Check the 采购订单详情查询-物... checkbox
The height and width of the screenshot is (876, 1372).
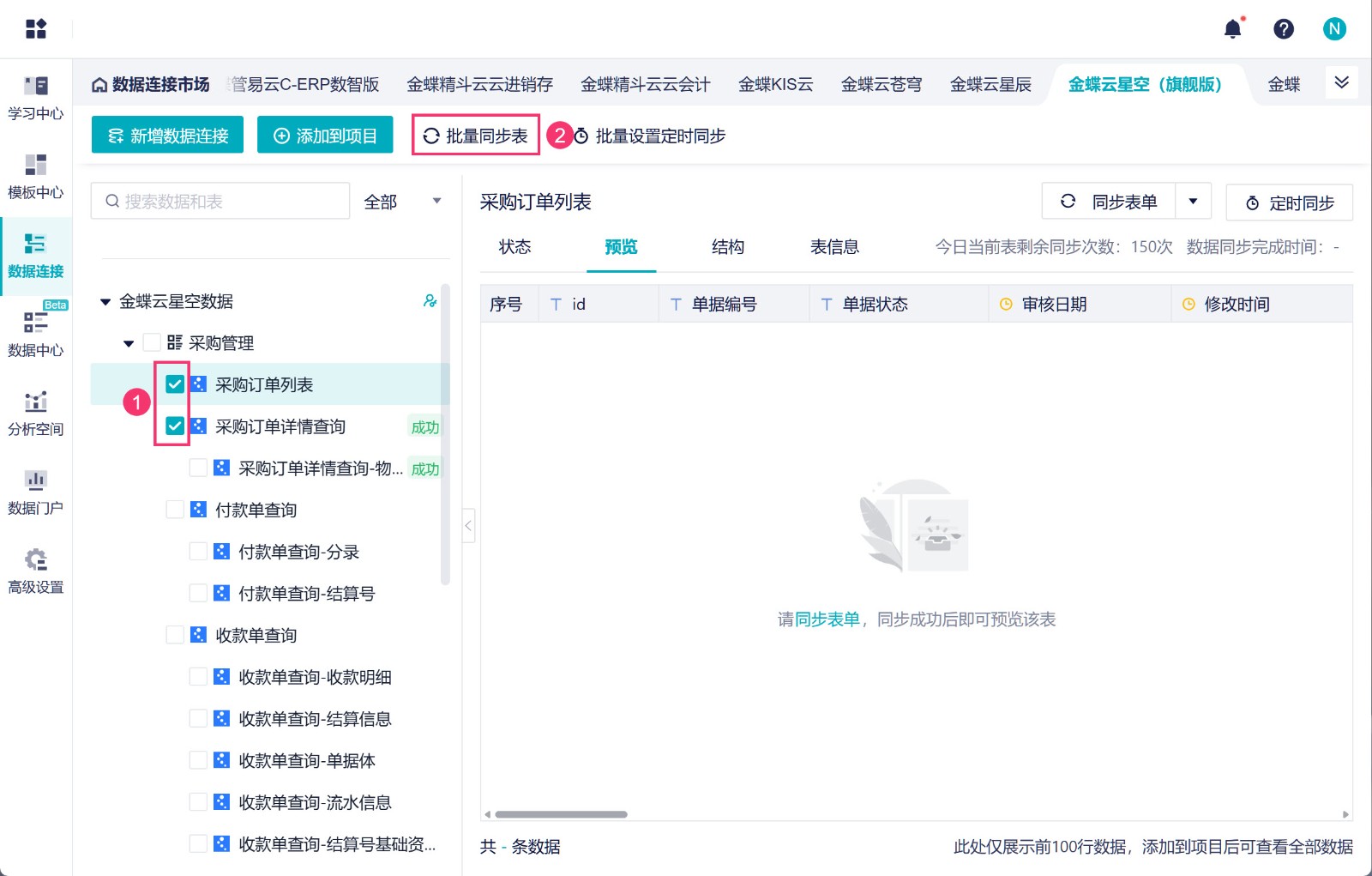198,468
